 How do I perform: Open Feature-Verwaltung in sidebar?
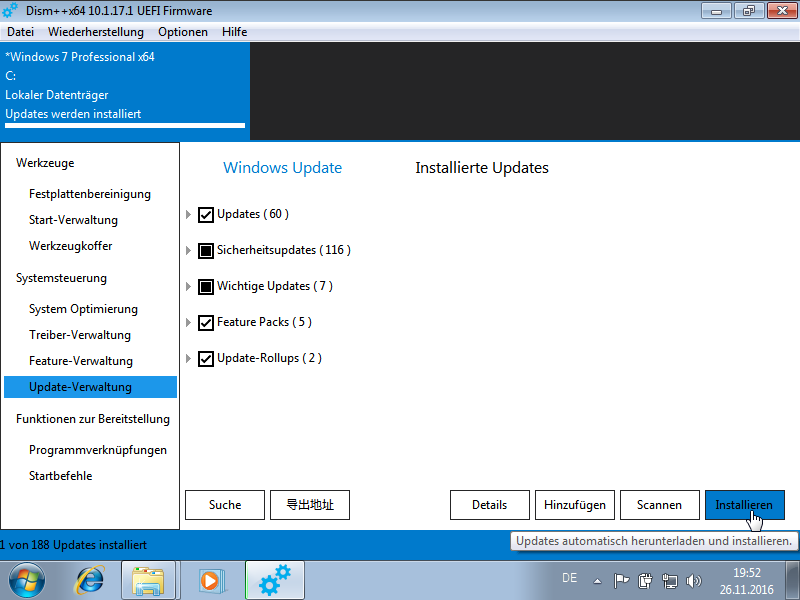(81, 361)
